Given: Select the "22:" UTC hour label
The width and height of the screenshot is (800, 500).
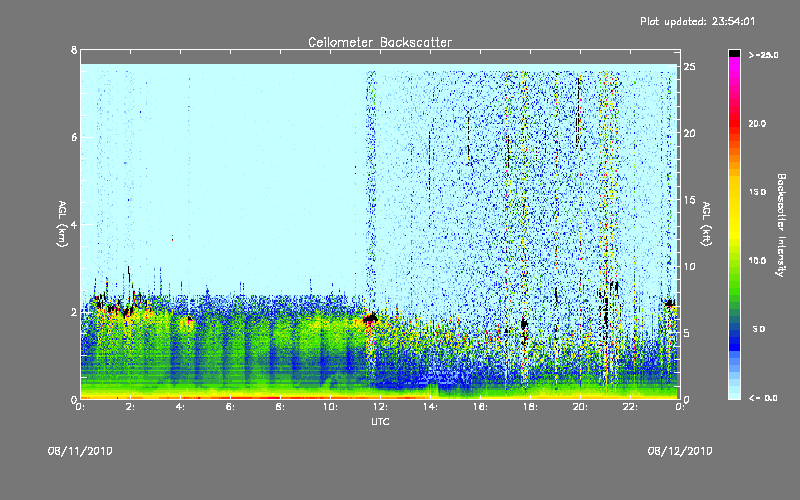Looking at the screenshot, I should 631,407.
